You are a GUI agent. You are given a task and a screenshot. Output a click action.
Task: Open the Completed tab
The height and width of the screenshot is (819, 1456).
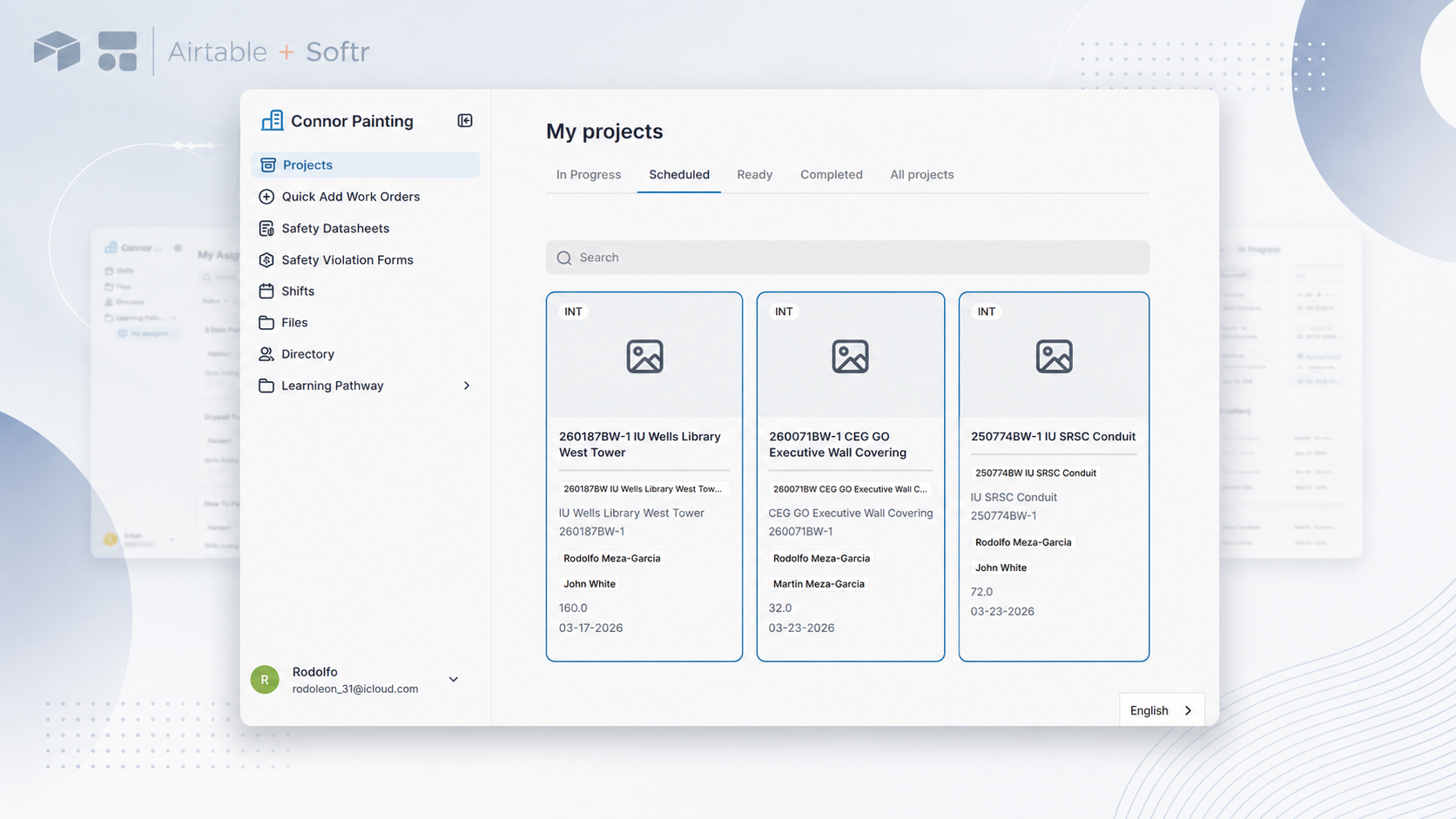(x=832, y=175)
